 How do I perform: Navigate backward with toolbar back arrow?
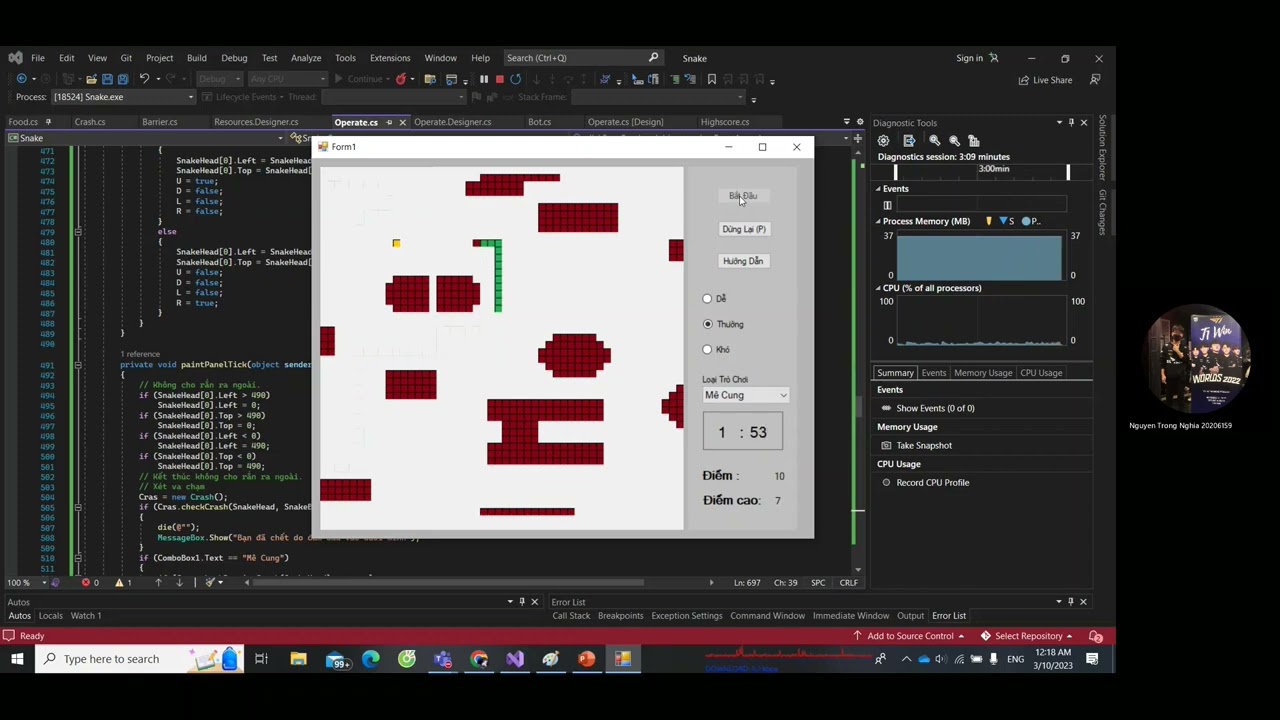tap(22, 79)
